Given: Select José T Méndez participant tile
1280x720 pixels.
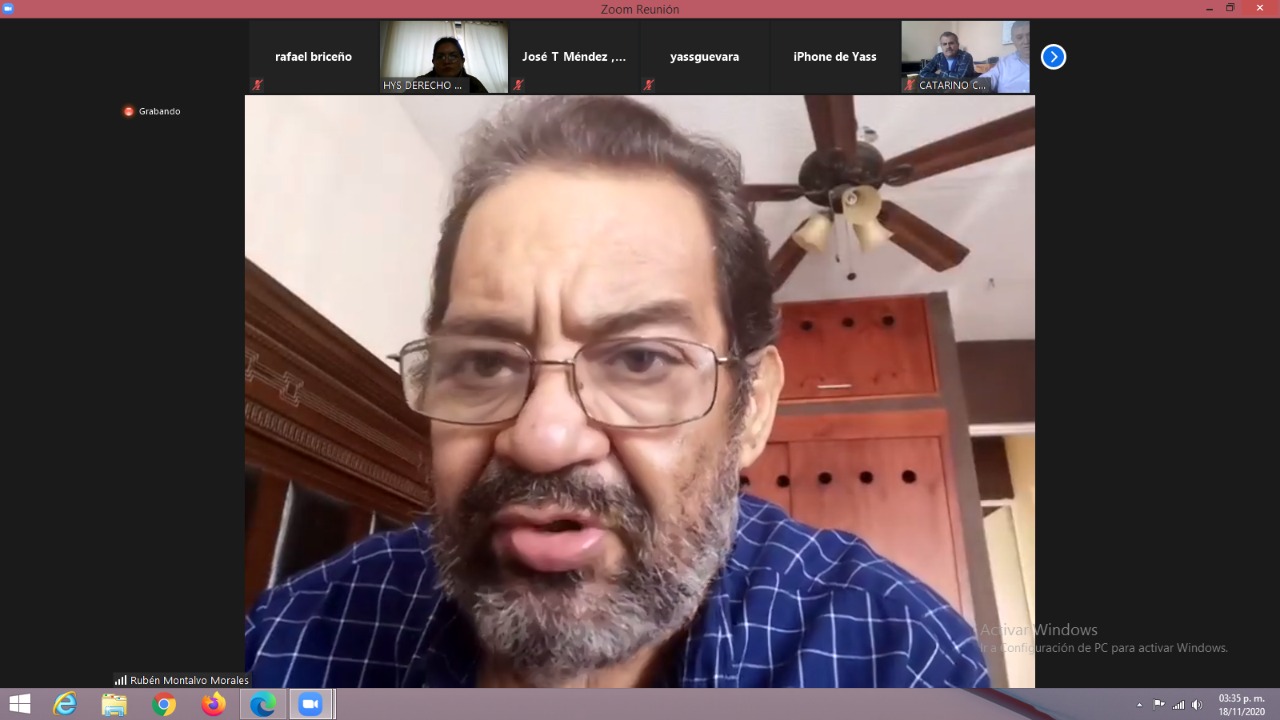Looking at the screenshot, I should (x=574, y=57).
